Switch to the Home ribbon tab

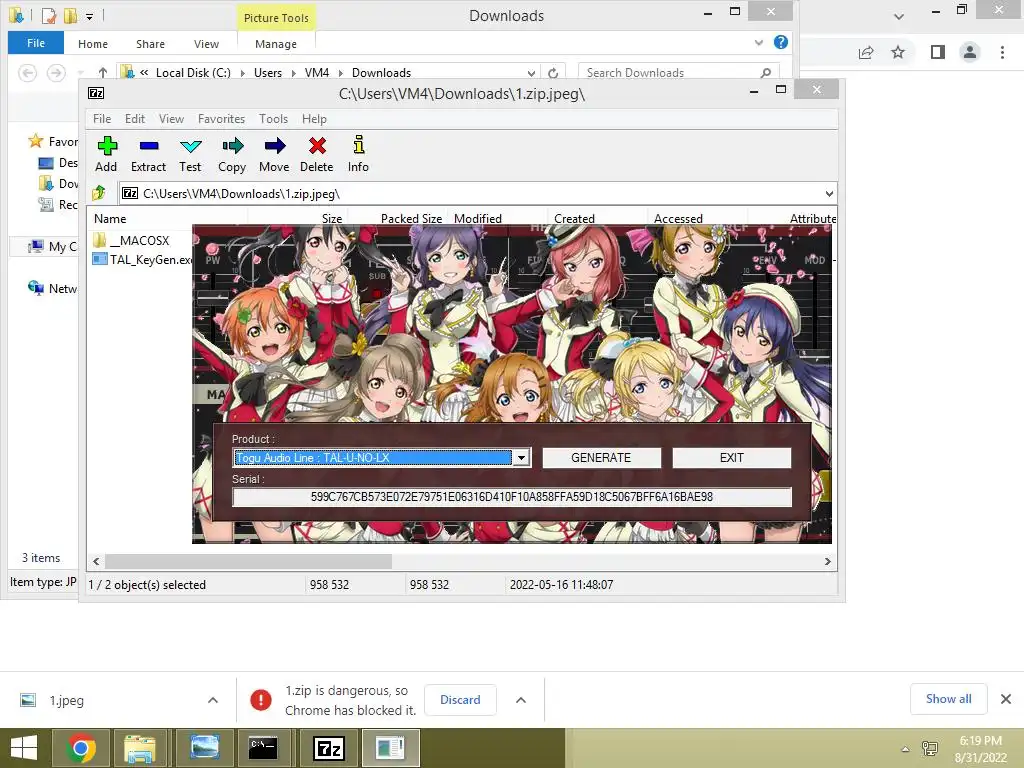pos(93,44)
